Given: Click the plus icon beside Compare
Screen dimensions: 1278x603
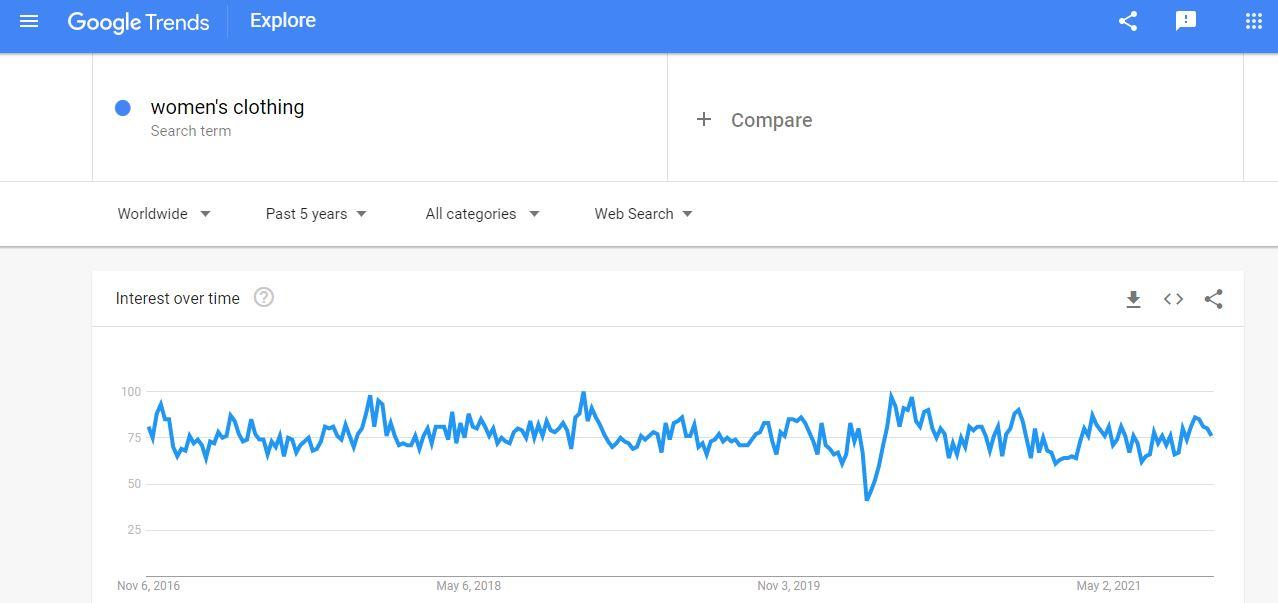Looking at the screenshot, I should pyautogui.click(x=704, y=119).
